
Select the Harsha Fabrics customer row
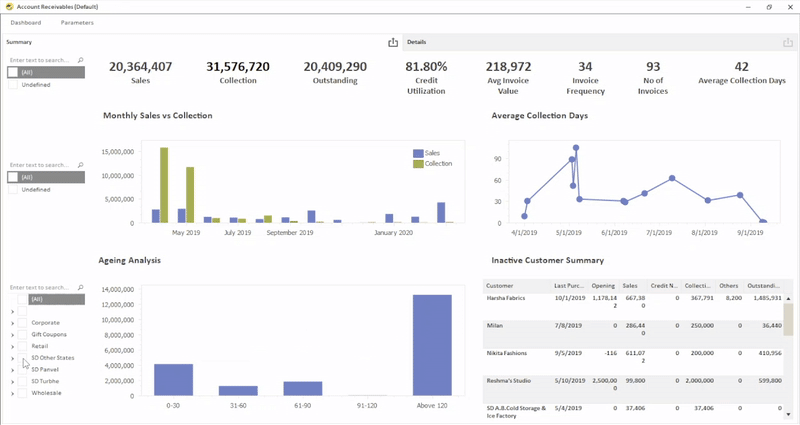pyautogui.click(x=633, y=306)
